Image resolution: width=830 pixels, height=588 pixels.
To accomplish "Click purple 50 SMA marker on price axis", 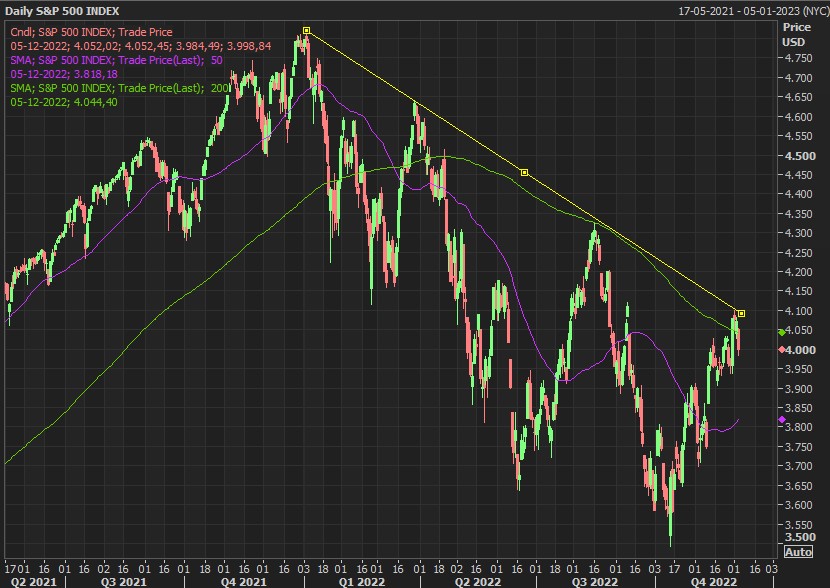I will pos(782,420).
